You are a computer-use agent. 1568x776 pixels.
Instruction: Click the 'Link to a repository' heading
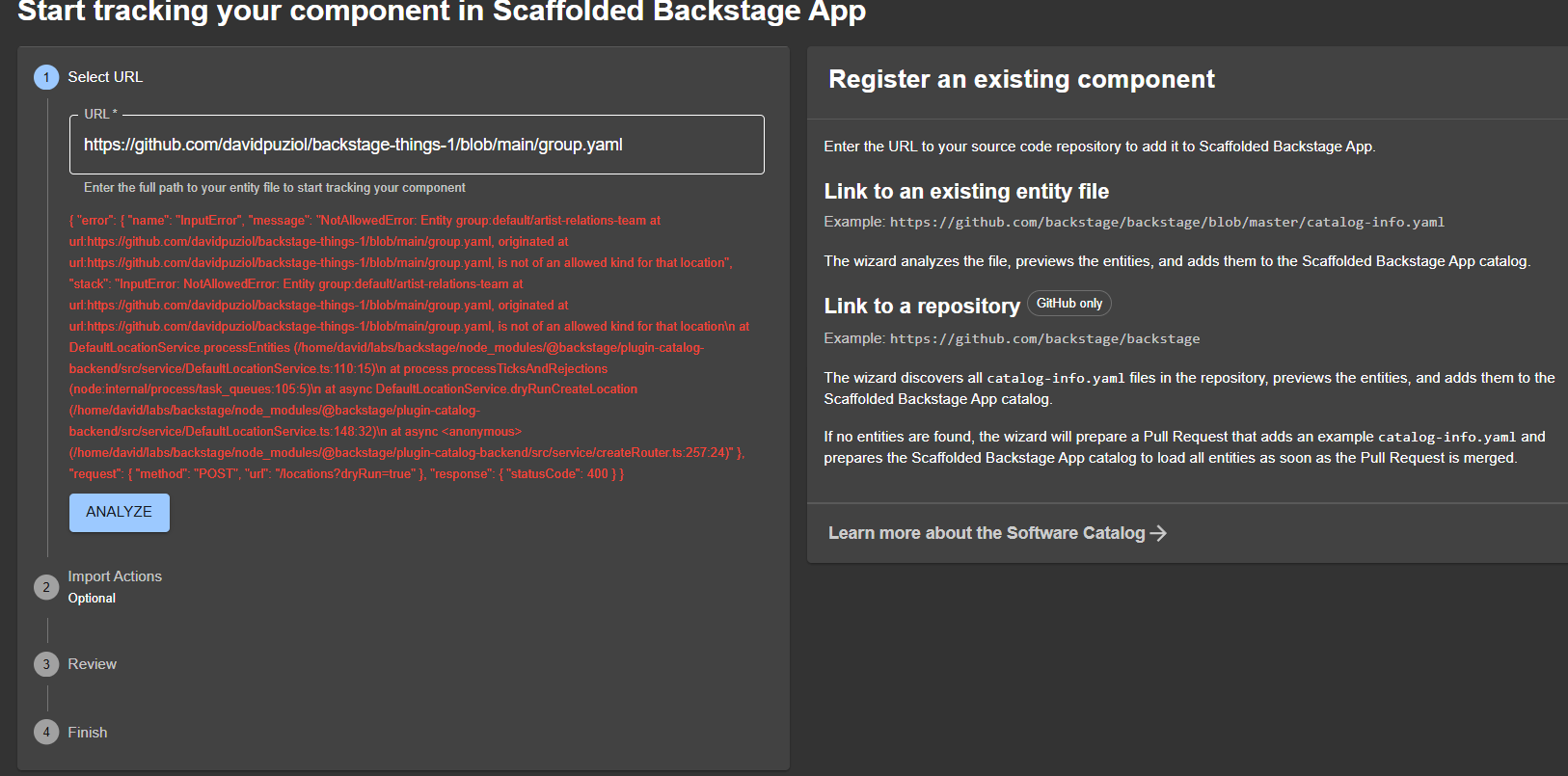point(921,307)
